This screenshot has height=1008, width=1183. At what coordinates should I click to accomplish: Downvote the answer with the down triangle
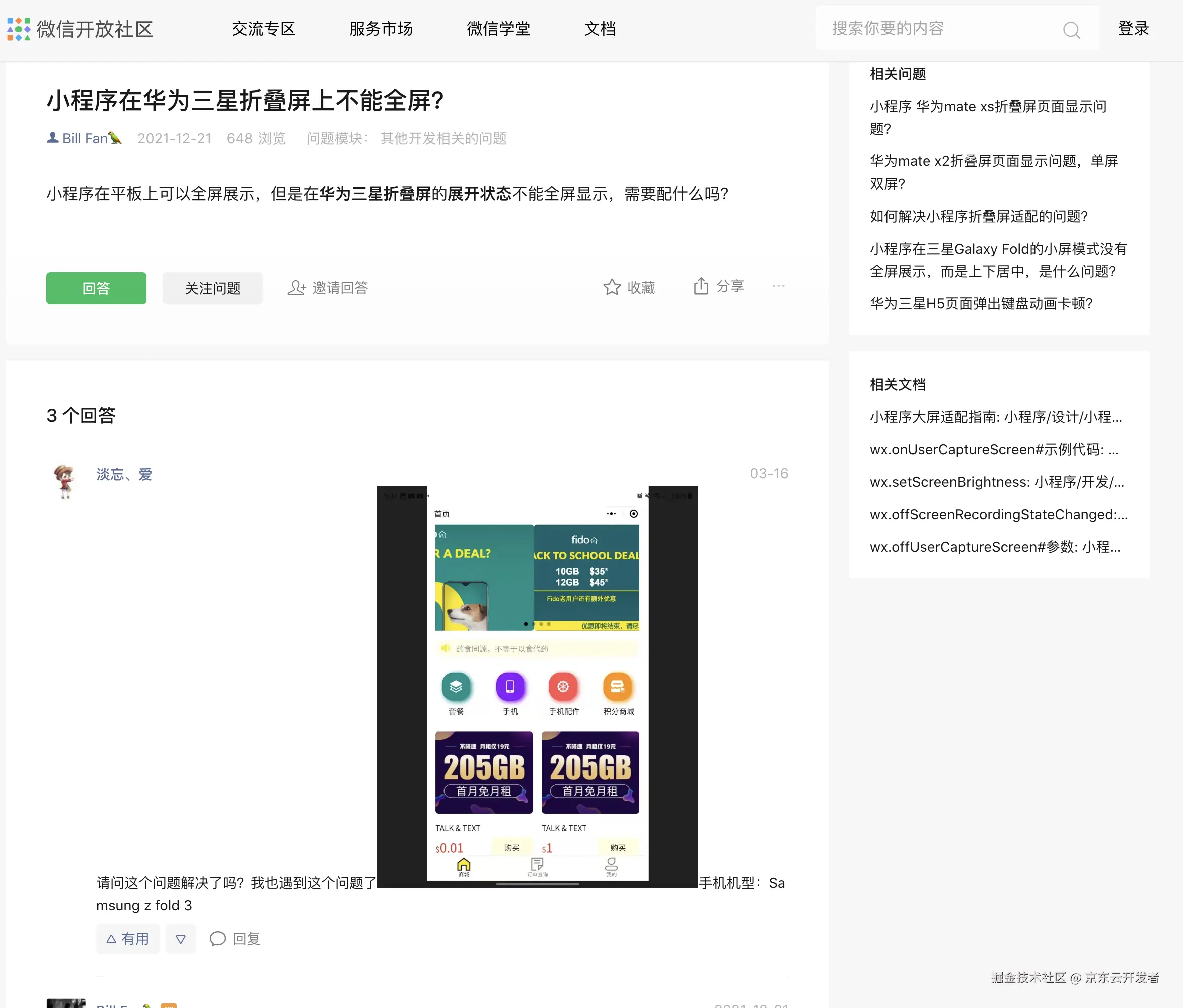(181, 939)
